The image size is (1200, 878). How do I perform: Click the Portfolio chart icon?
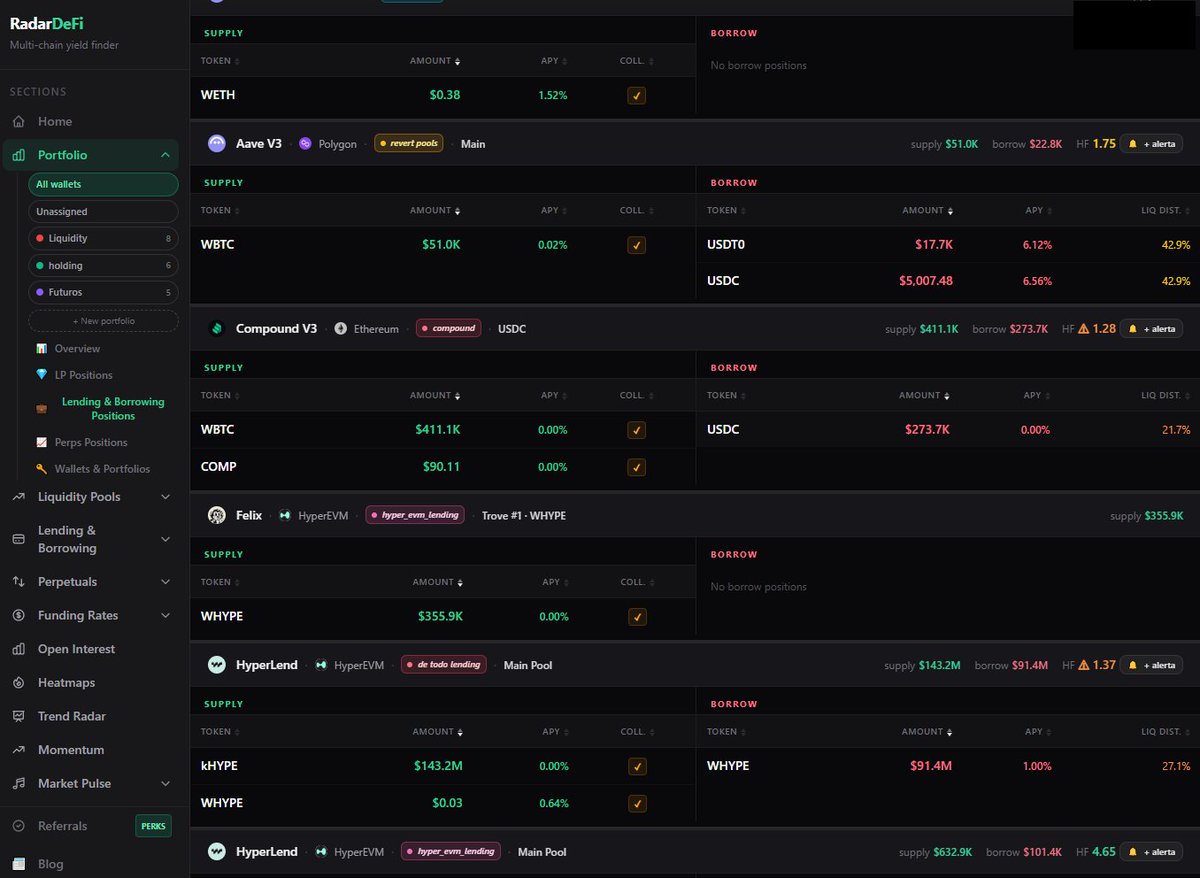[18, 155]
